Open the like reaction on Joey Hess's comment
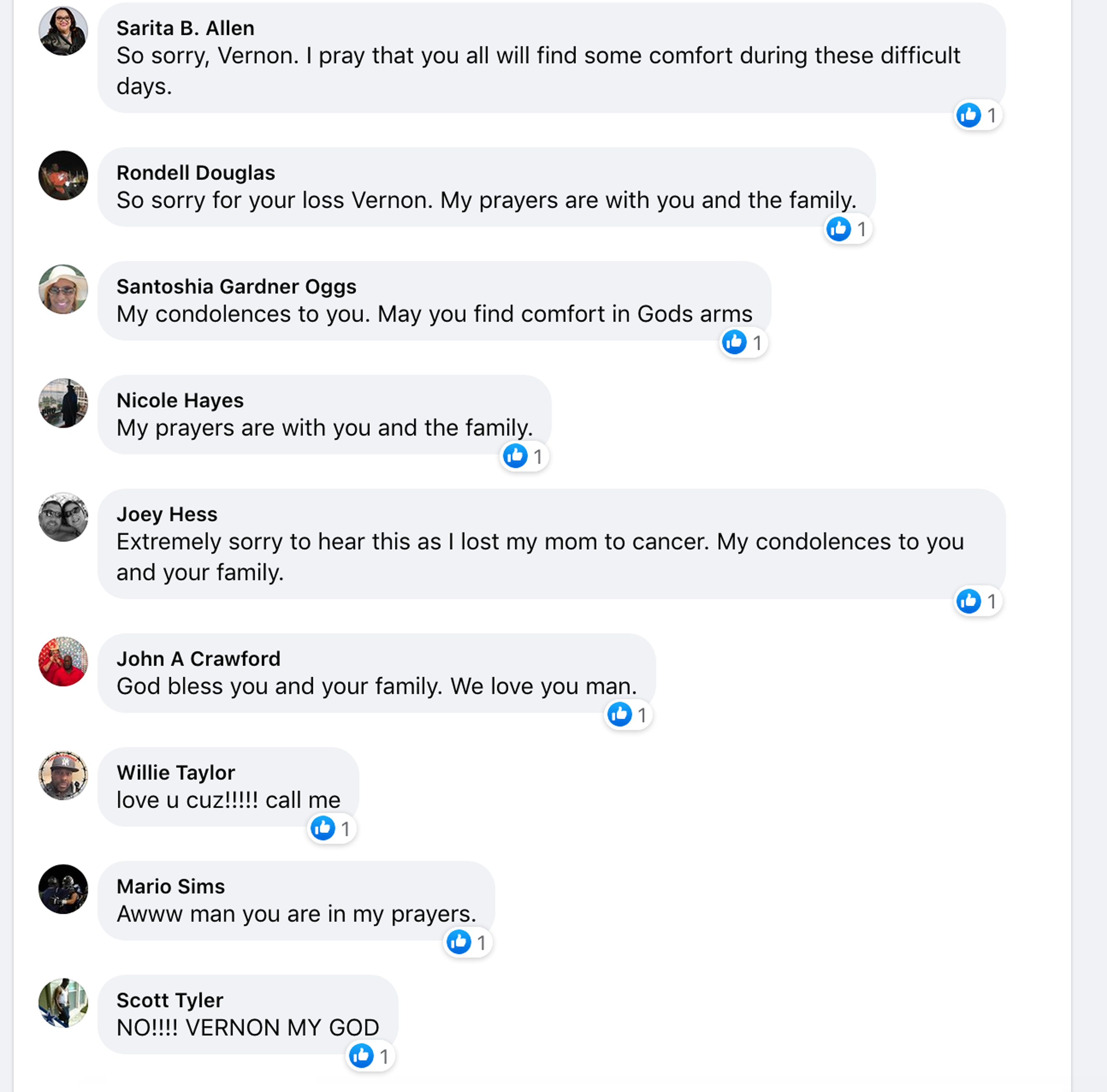Viewport: 1107px width, 1092px height. (969, 601)
